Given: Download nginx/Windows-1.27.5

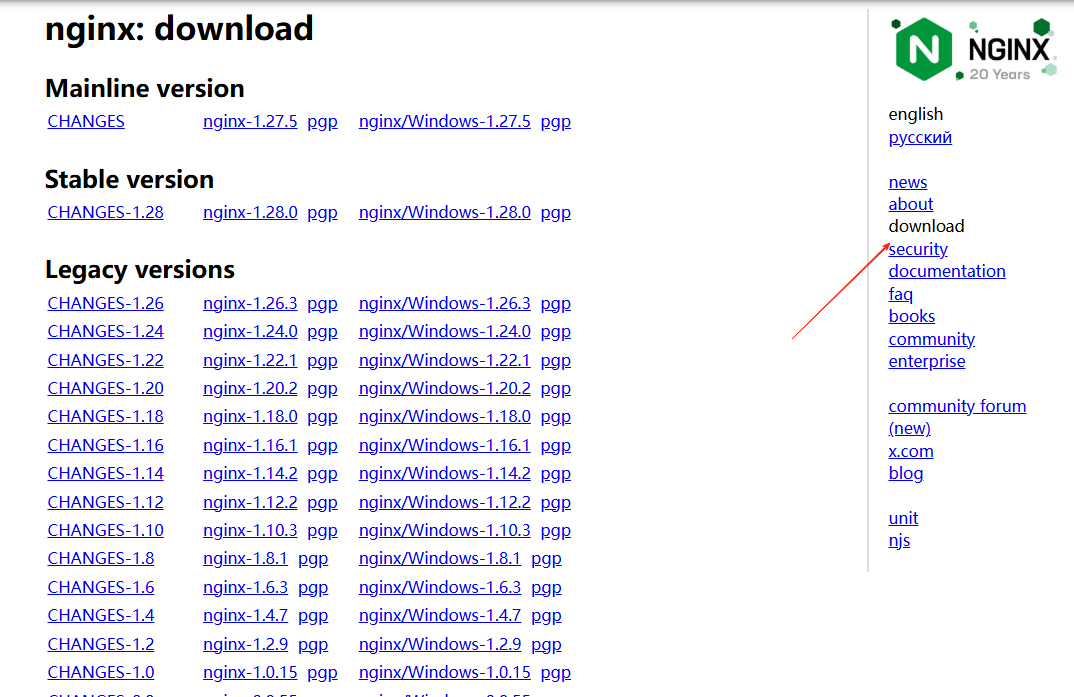Looking at the screenshot, I should click(x=445, y=121).
